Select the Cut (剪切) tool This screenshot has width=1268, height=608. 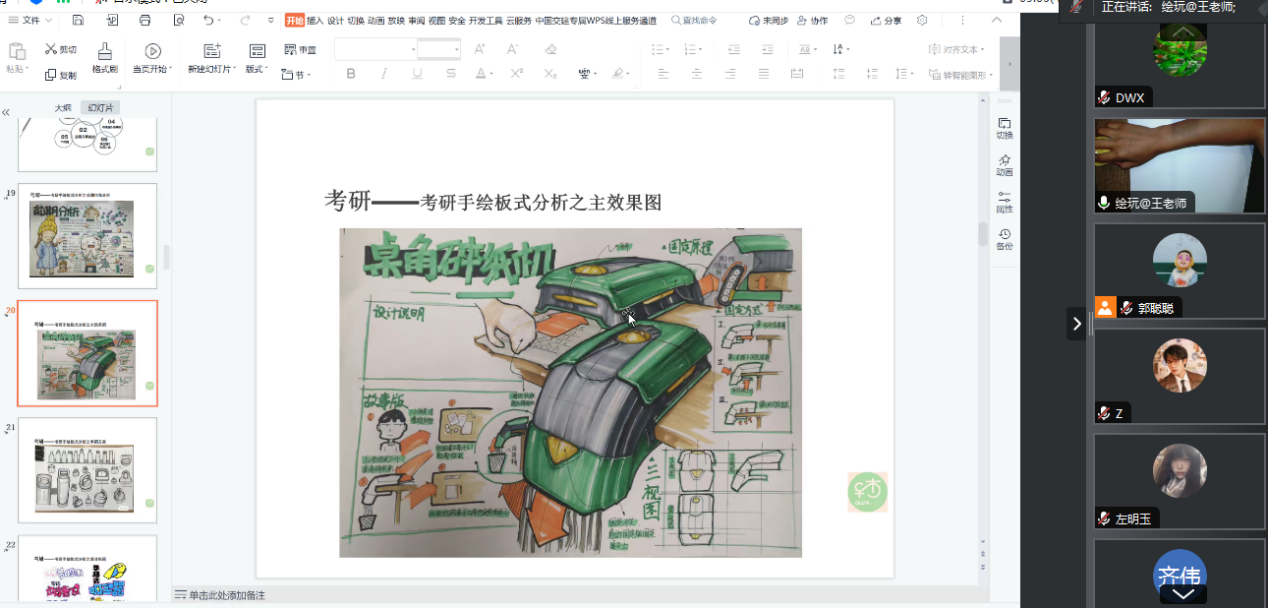point(60,49)
